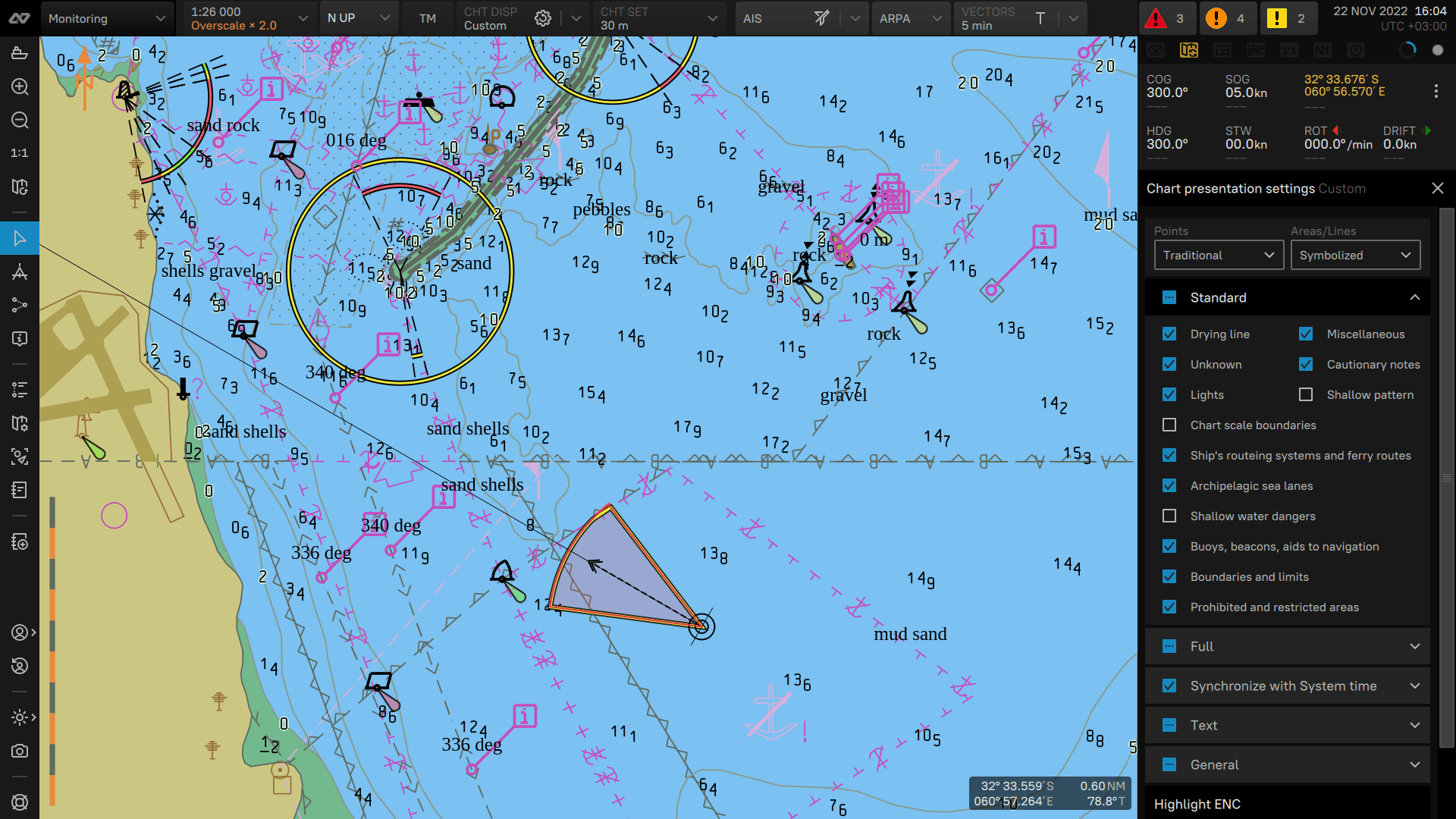The image size is (1456, 819).
Task: Open the own ship data options menu
Action: 1436,91
